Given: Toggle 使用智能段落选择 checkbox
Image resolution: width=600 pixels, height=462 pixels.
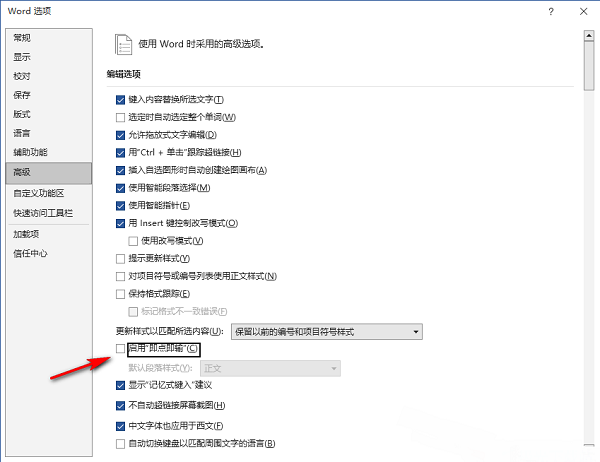Looking at the screenshot, I should pos(121,188).
